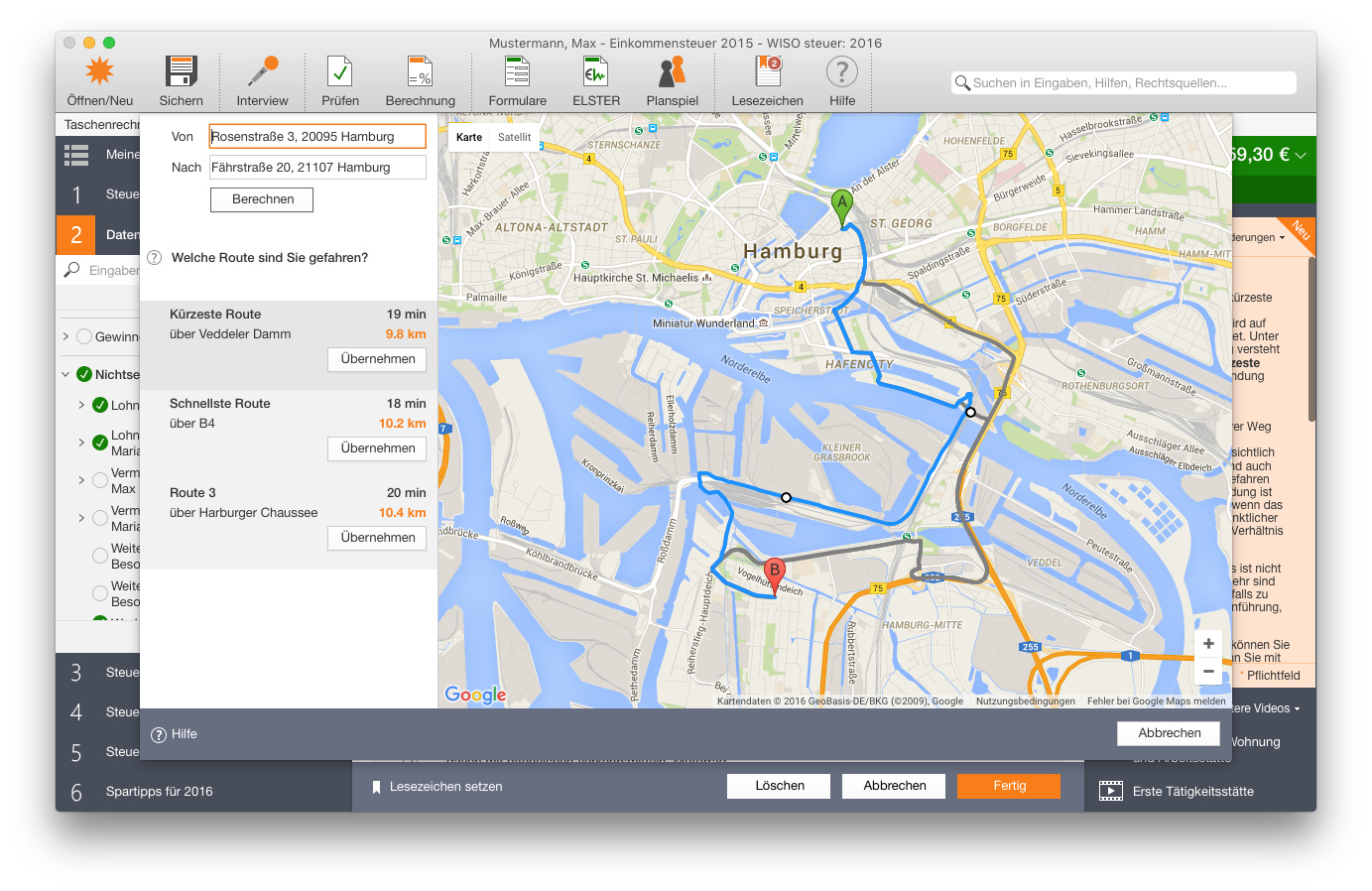This screenshot has height=891, width=1372.
Task: Open the Öffnen/Neu toolbar icon
Action: pos(99,71)
